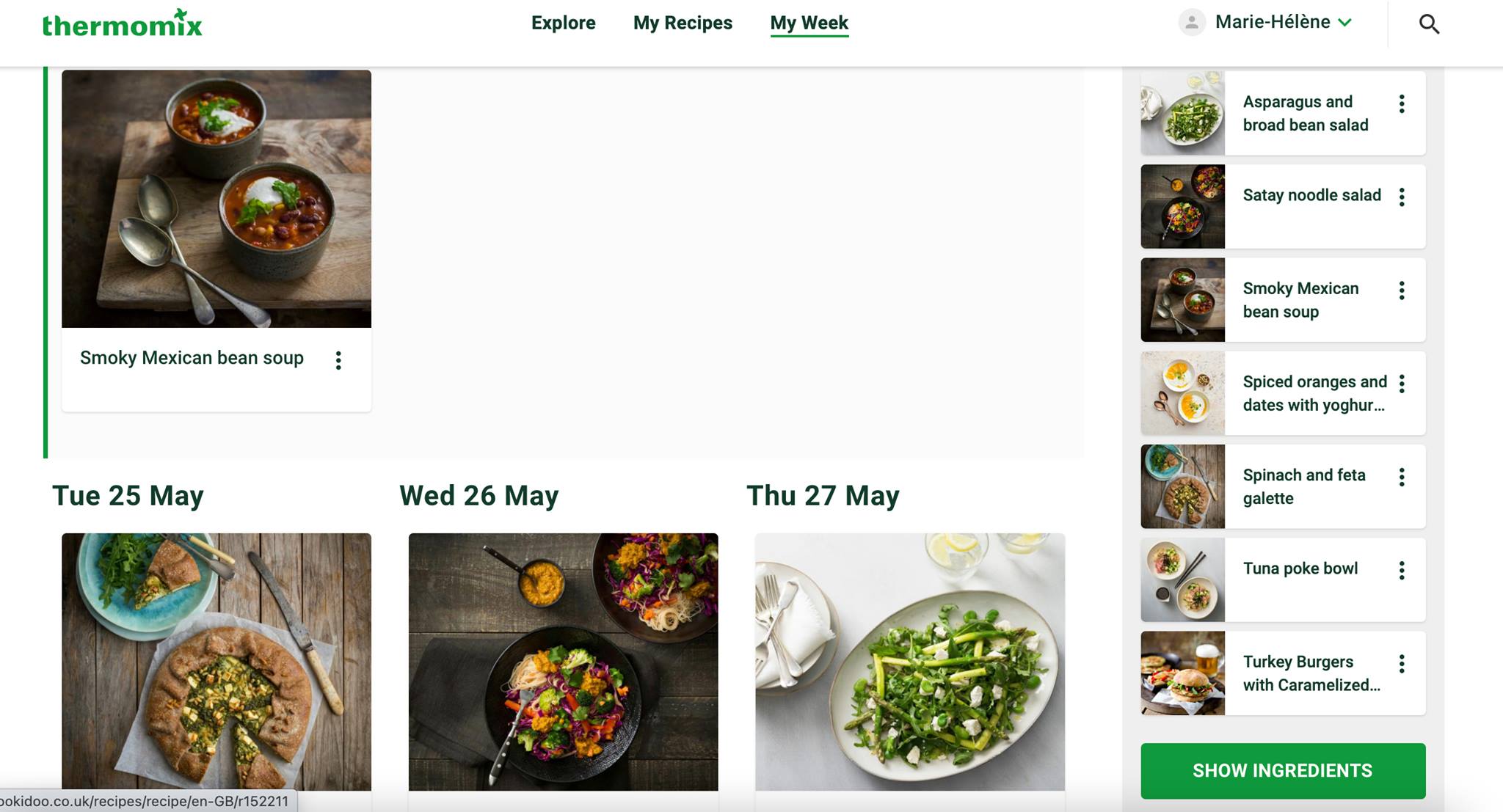The width and height of the screenshot is (1503, 812).
Task: Open options menu for Turkey Burgers item
Action: [1402, 664]
